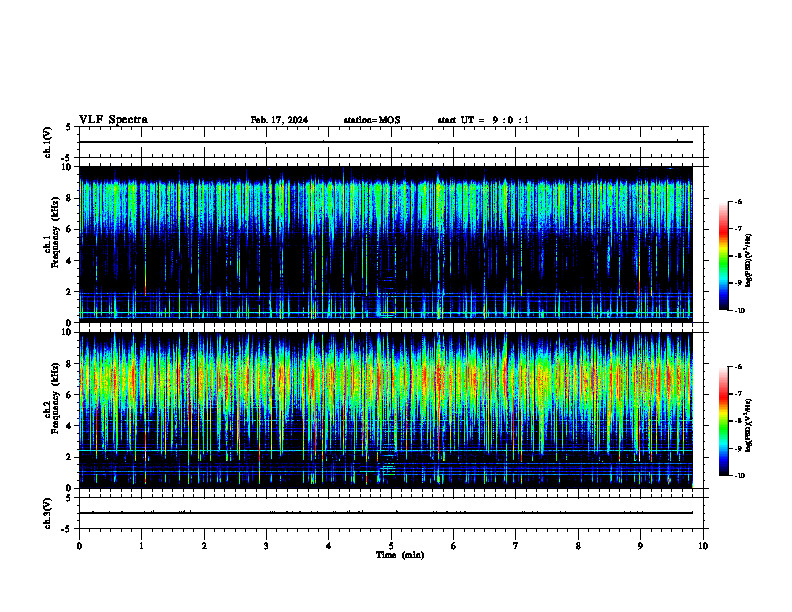792x612 pixels.
Task: Click the time axis tick label "5"
Action: pyautogui.click(x=391, y=546)
